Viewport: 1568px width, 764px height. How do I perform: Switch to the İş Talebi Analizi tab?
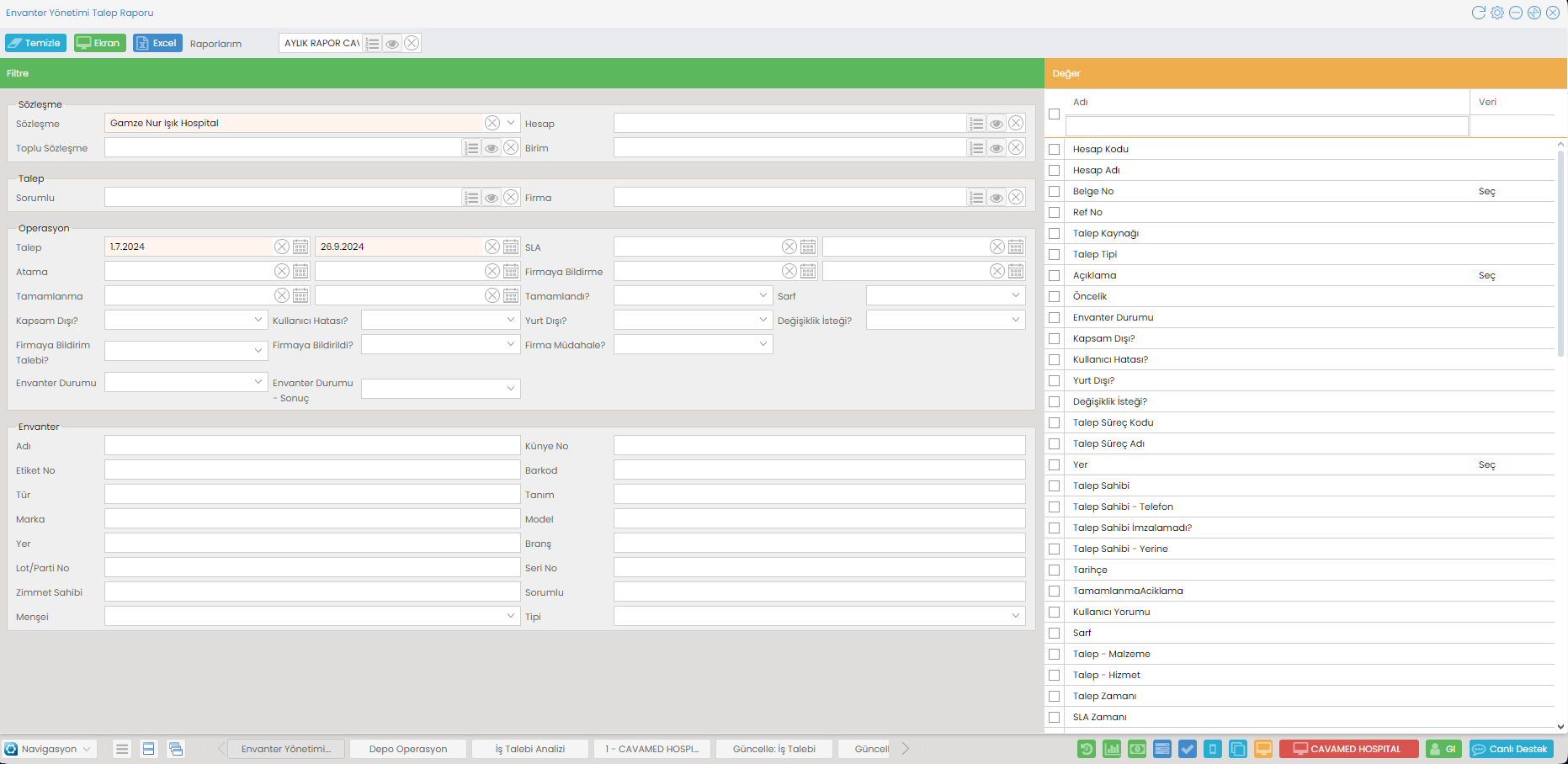click(530, 749)
